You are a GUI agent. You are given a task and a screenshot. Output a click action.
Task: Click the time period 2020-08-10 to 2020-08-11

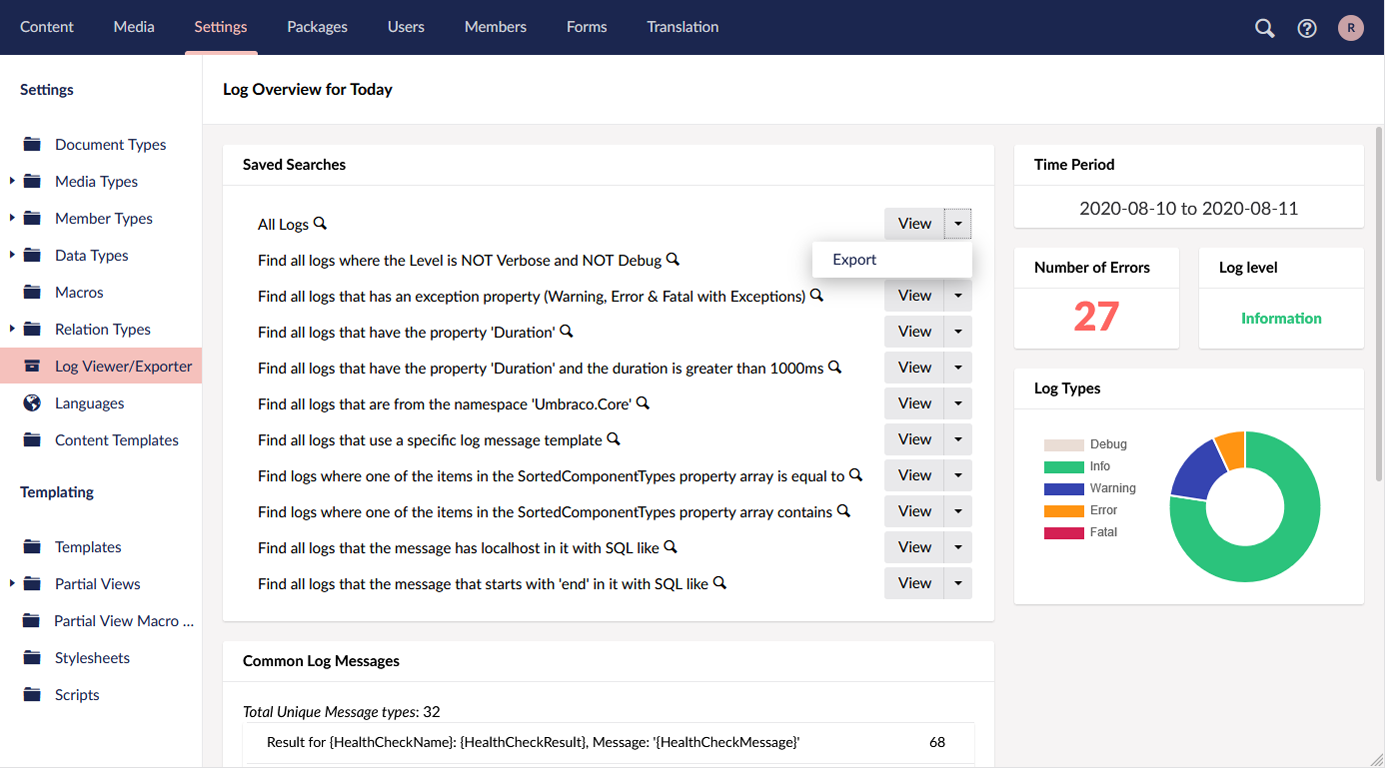(x=1188, y=208)
